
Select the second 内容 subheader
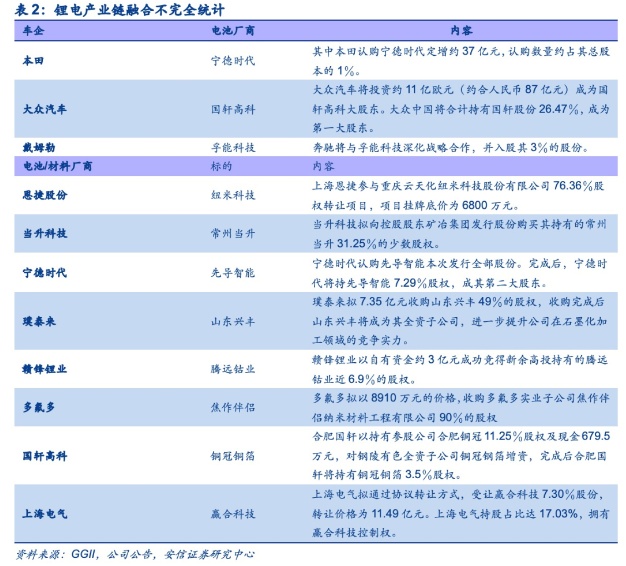(x=323, y=166)
